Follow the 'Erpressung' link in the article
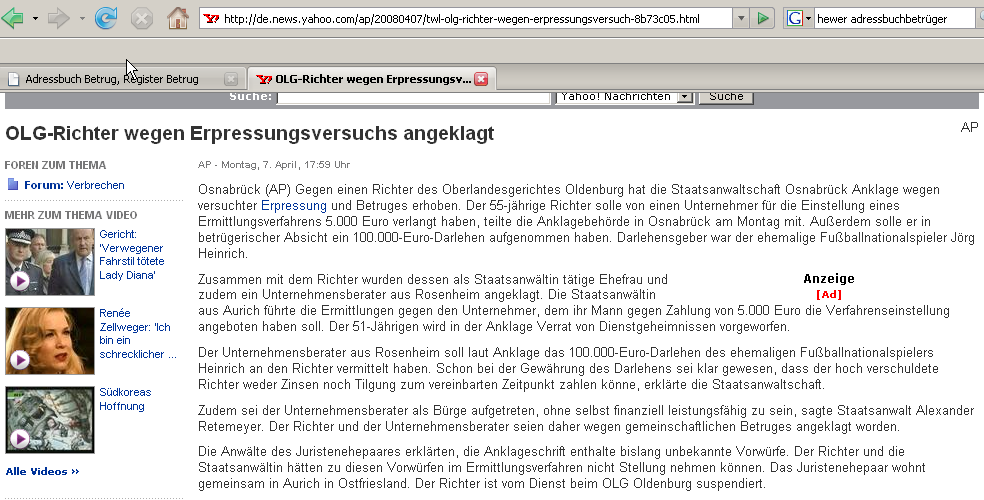The image size is (984, 500). [294, 206]
